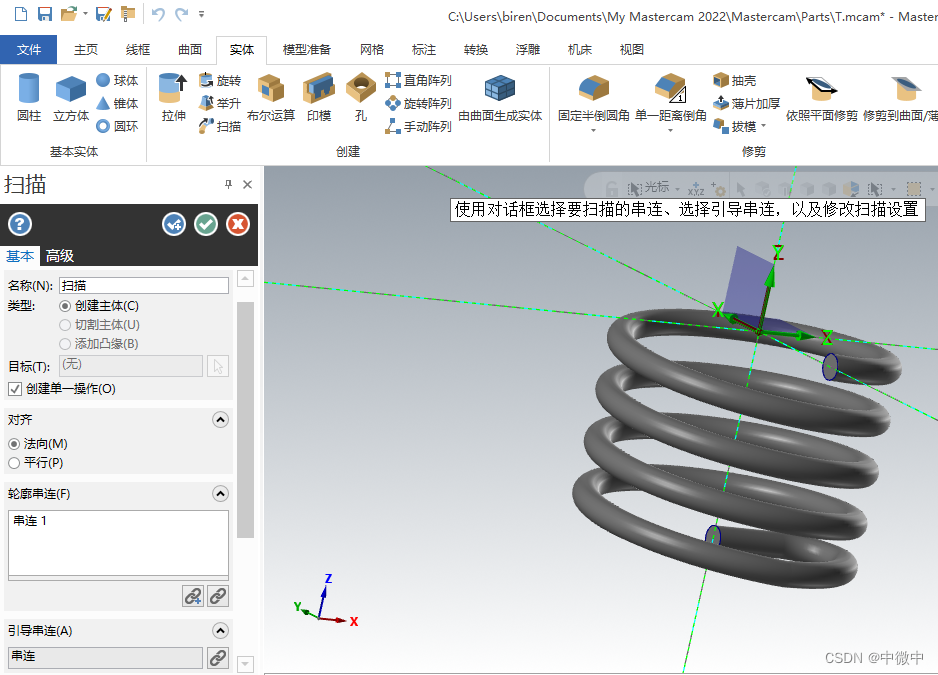Open the 固定半倒圆角 dropdown arrow
The width and height of the screenshot is (938, 675).
pos(593,130)
